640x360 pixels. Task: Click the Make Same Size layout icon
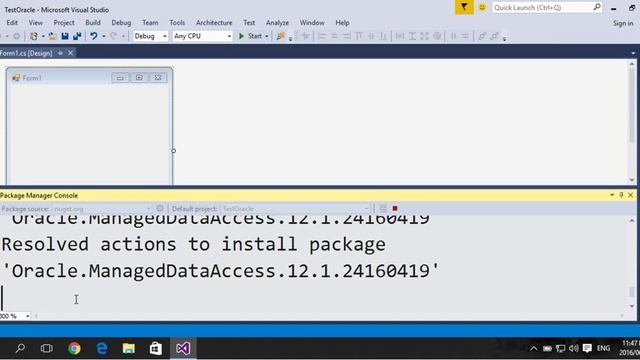click(x=424, y=36)
